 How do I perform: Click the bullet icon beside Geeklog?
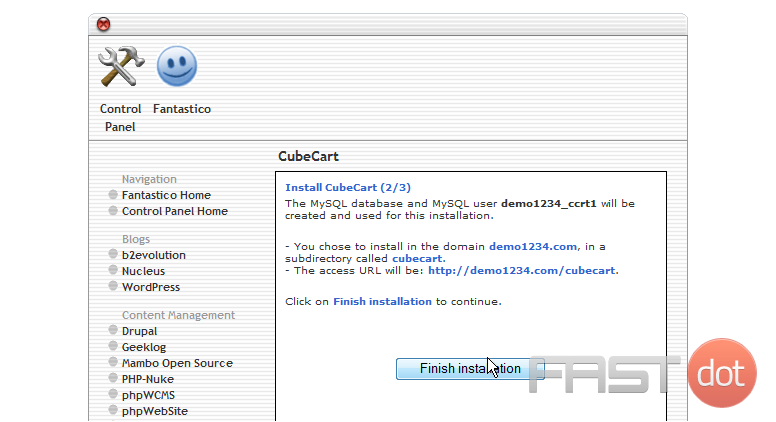point(113,346)
